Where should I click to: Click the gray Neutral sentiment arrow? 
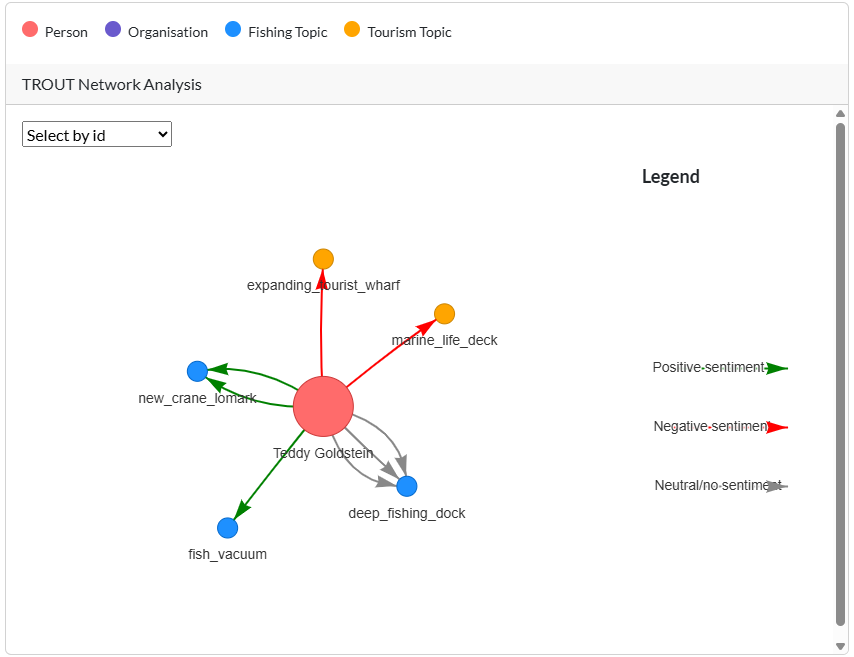click(x=776, y=486)
